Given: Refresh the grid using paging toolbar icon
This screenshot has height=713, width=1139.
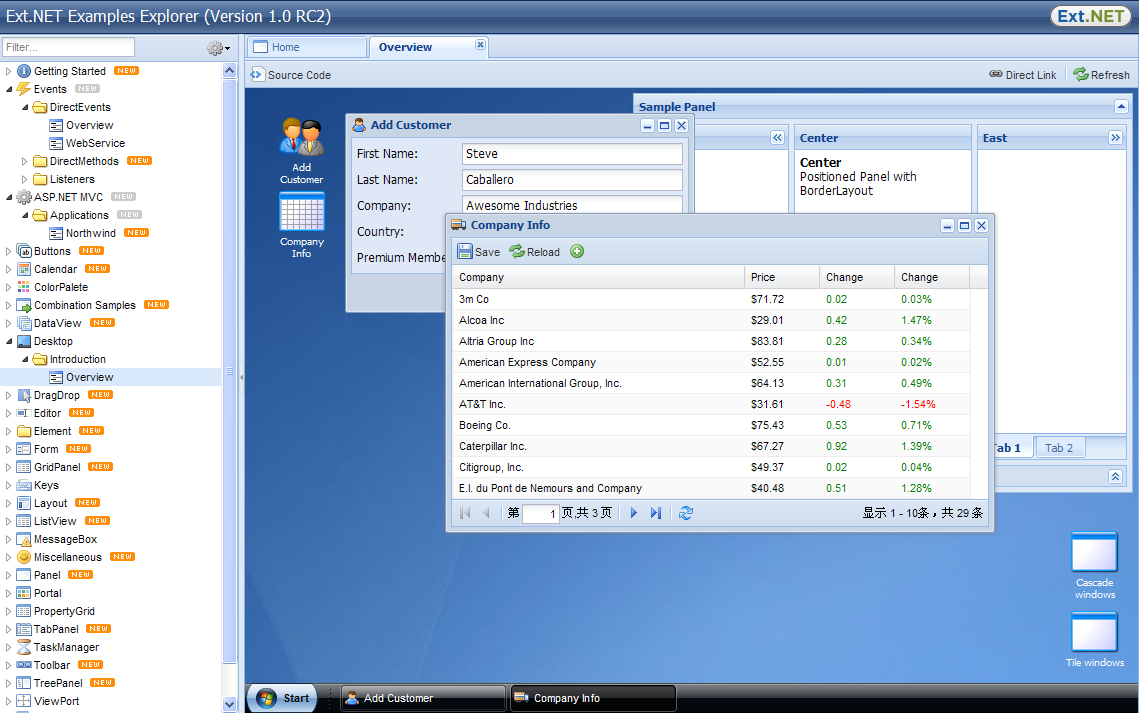Looking at the screenshot, I should [686, 513].
